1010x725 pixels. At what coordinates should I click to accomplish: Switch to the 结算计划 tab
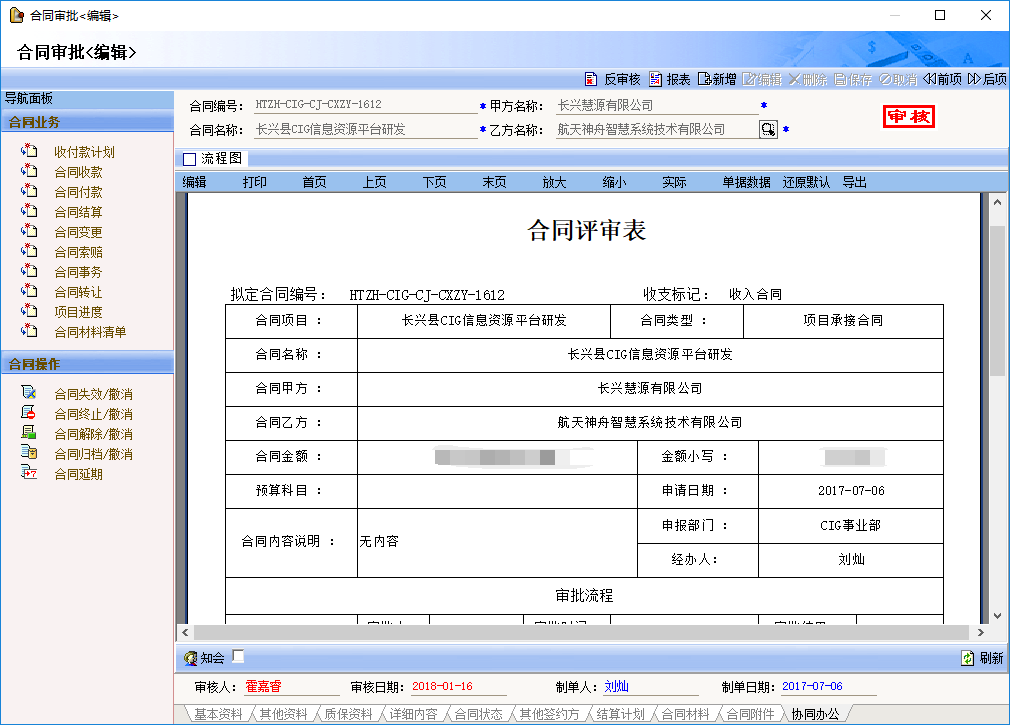click(x=621, y=714)
